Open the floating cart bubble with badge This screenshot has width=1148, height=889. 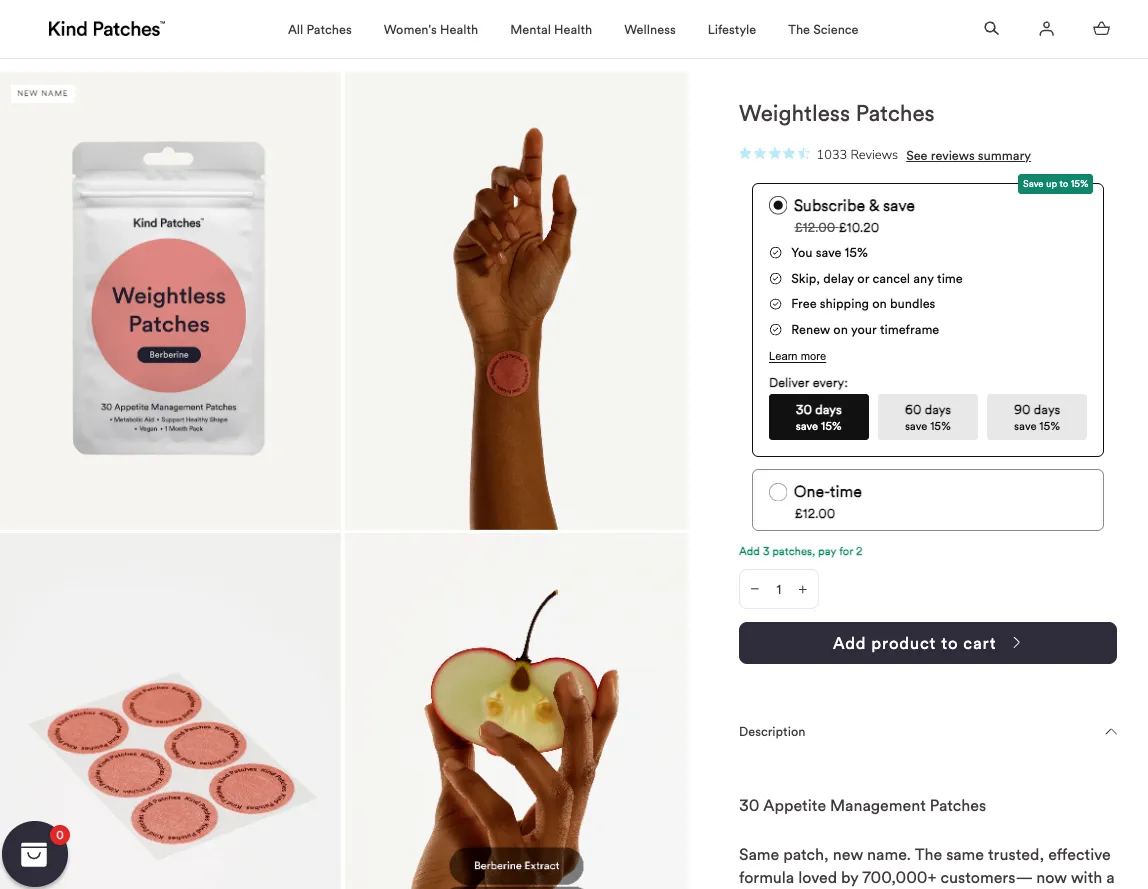tap(35, 855)
